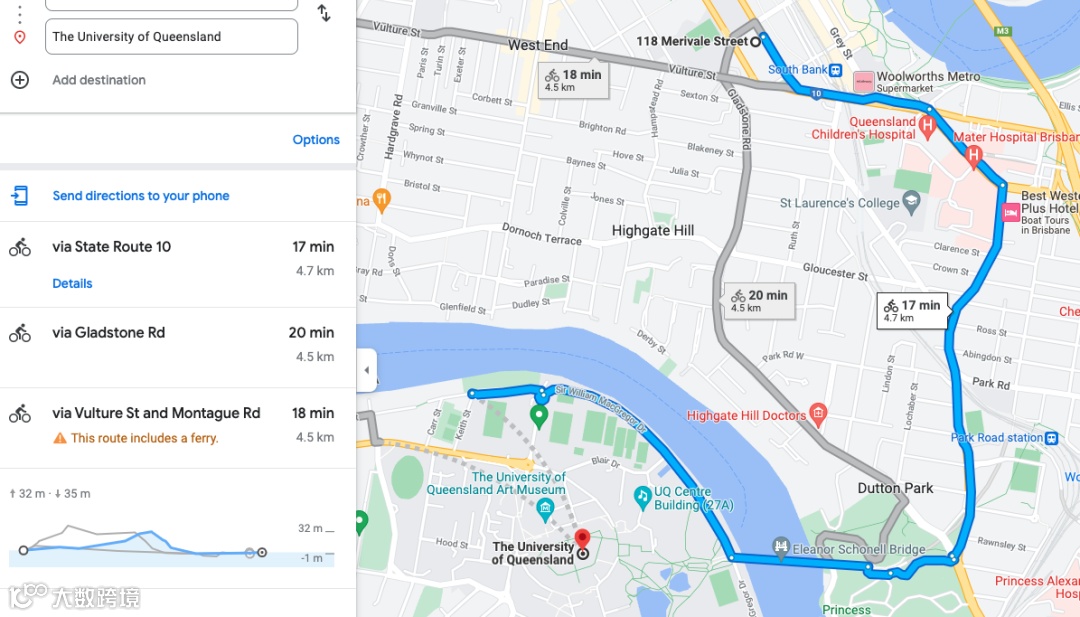Click the elevation profile chart
This screenshot has height=617, width=1080.
(x=172, y=544)
